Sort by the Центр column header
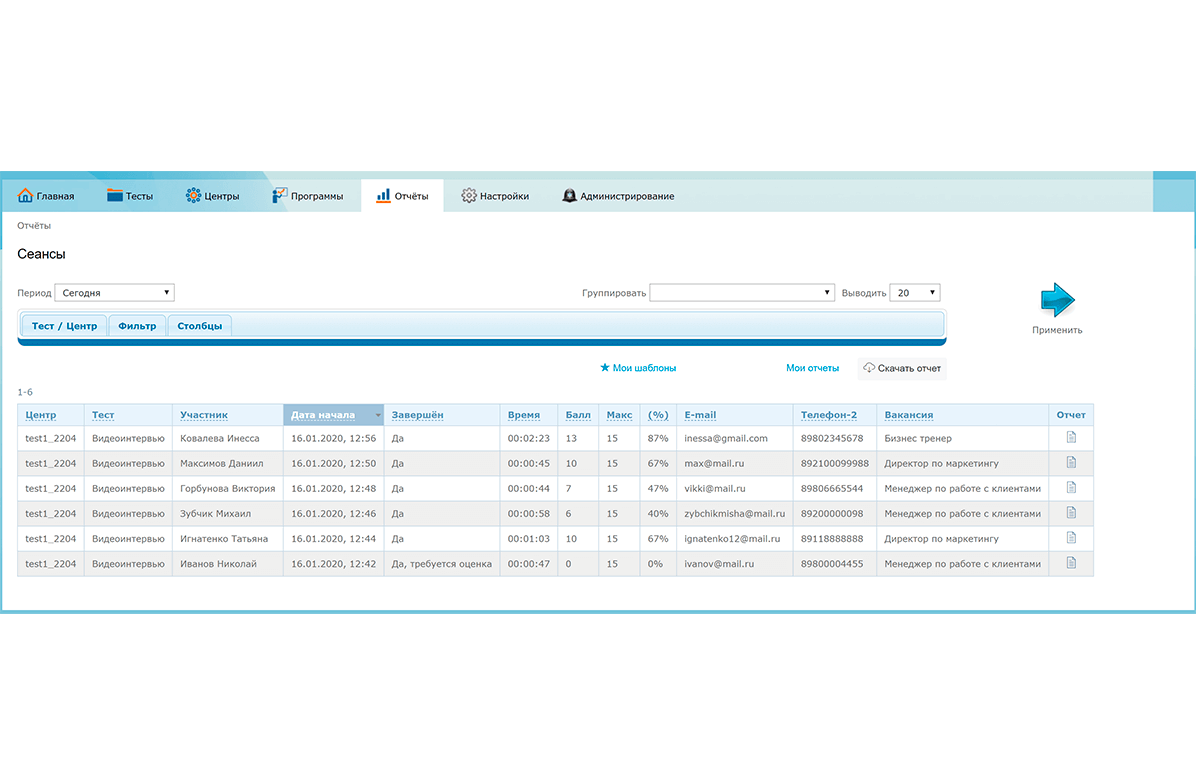Screen dimensions: 1196x784 [x=40, y=415]
